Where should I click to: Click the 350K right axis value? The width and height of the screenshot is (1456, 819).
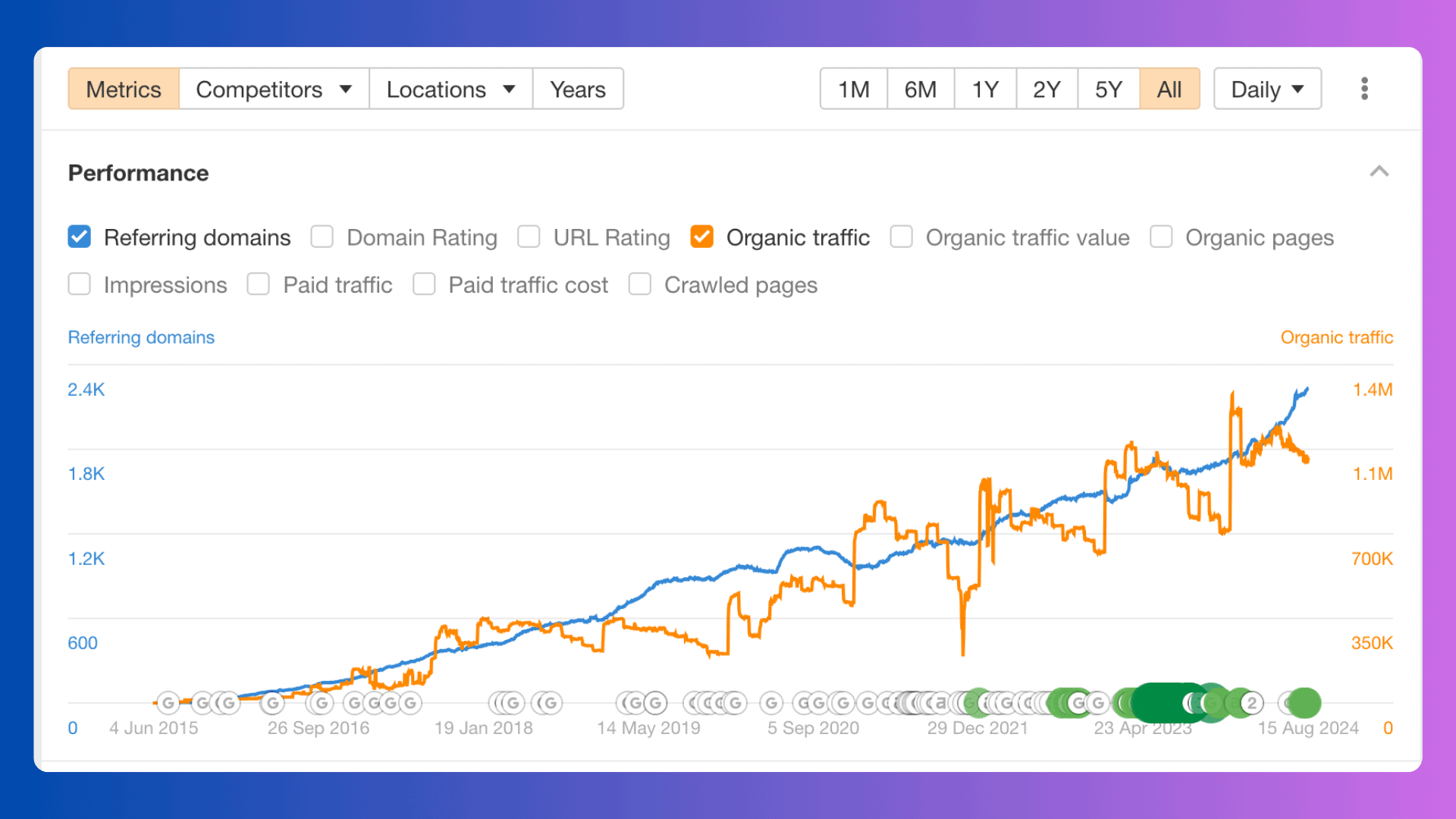(1372, 642)
